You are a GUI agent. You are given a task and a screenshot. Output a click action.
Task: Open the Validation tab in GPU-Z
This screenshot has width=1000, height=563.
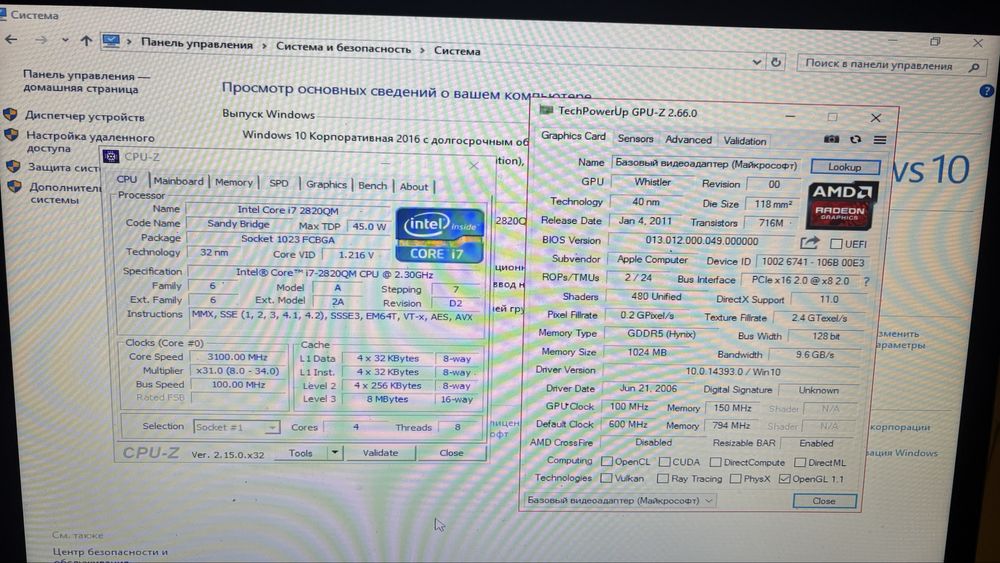pos(744,141)
